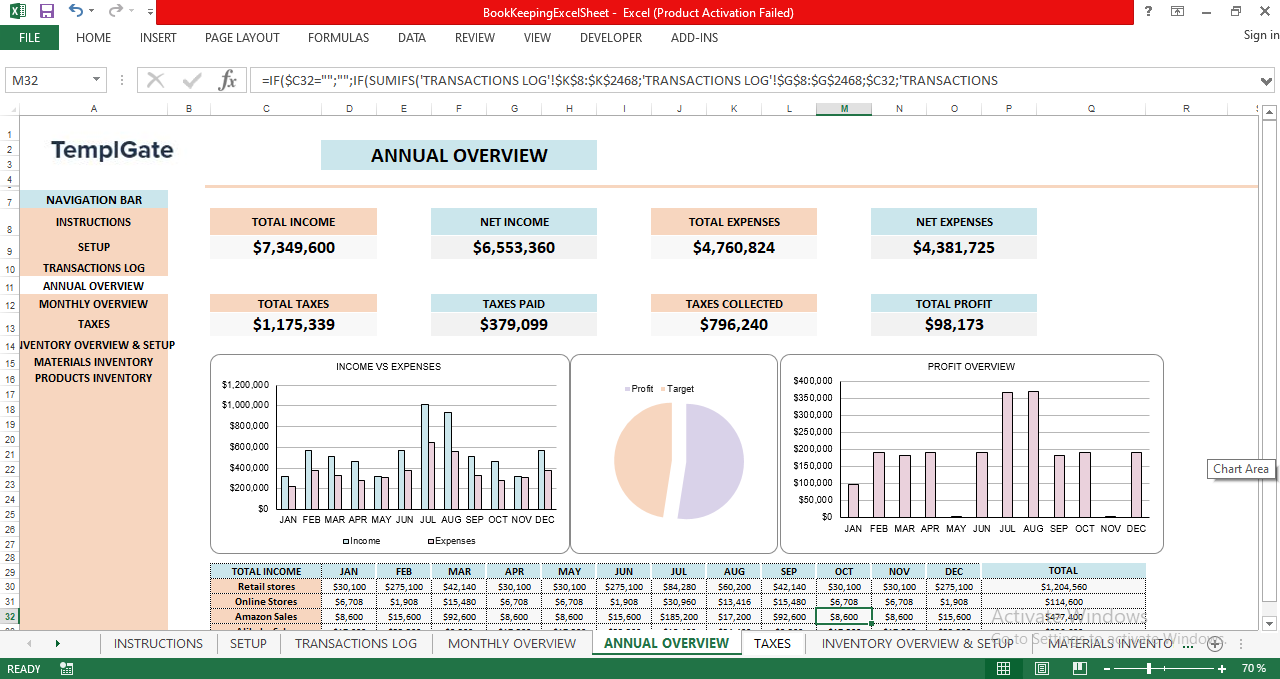
Task: Click the Income legend swatch in bar chart
Action: 346,541
